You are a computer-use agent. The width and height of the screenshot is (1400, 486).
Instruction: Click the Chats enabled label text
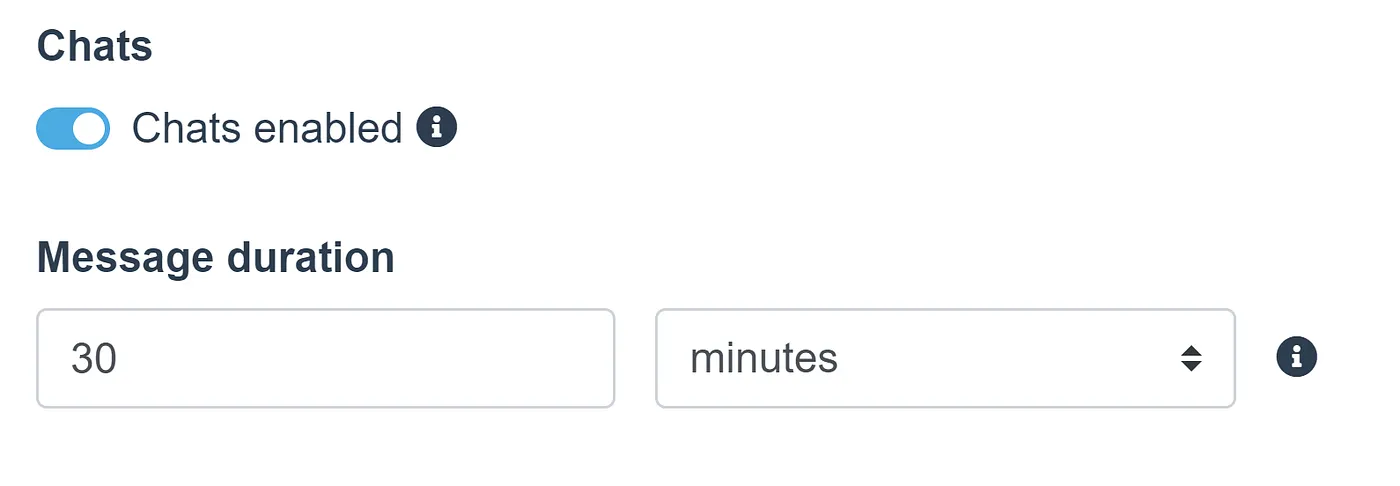pos(266,129)
